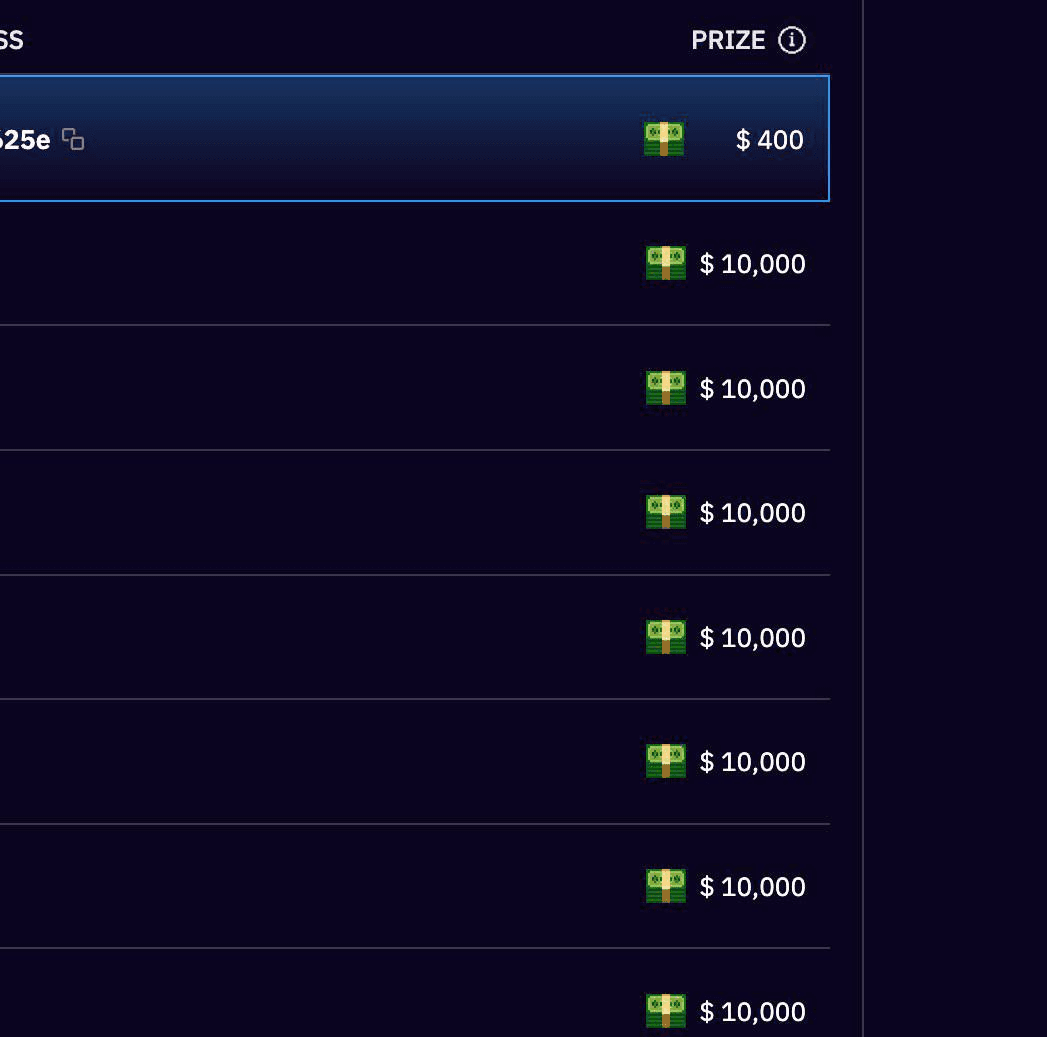Click the third $ 10,000 prize amount
This screenshot has height=1037, width=1047.
[x=752, y=513]
